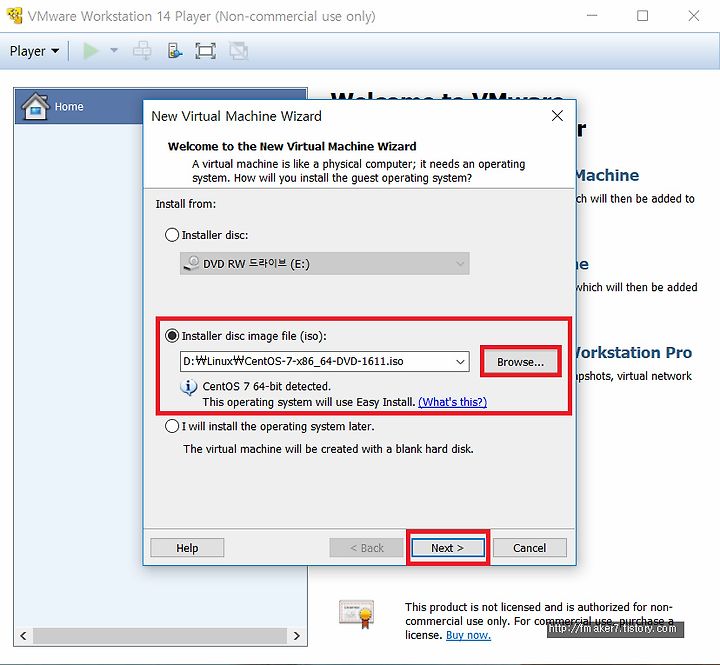Open the Player menu
This screenshot has width=720, height=665.
pos(34,51)
